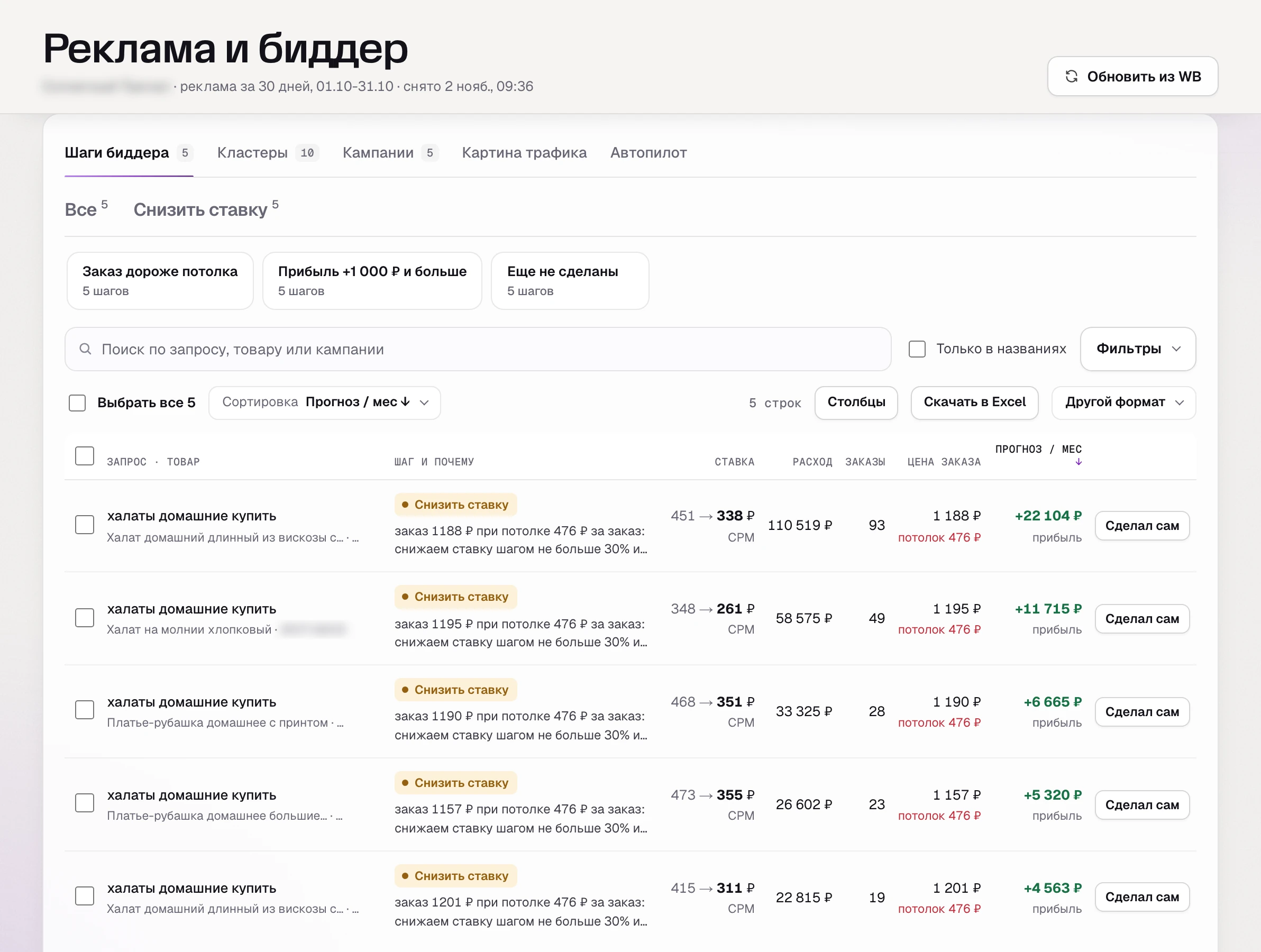Click the magnifier icon in search field

[x=86, y=349]
